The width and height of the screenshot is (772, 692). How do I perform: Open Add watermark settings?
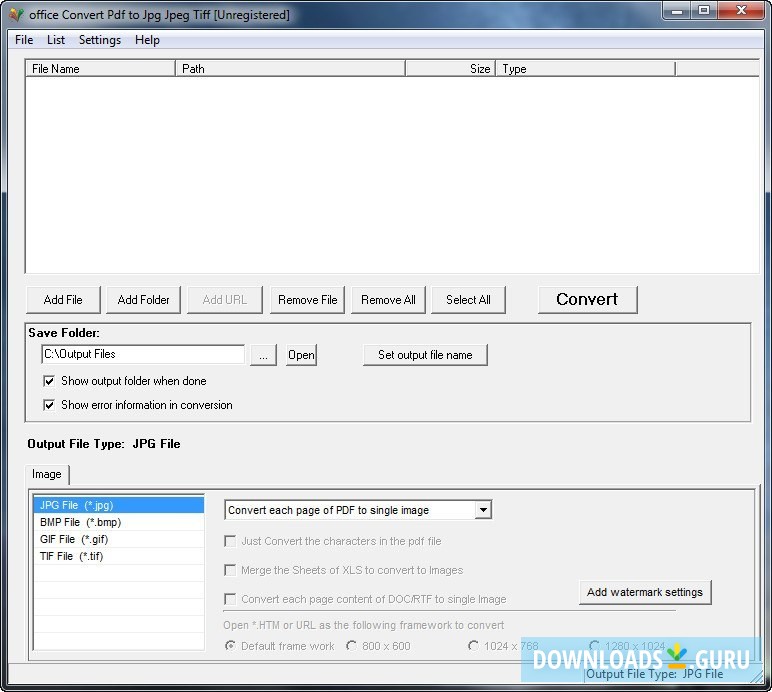[x=645, y=592]
